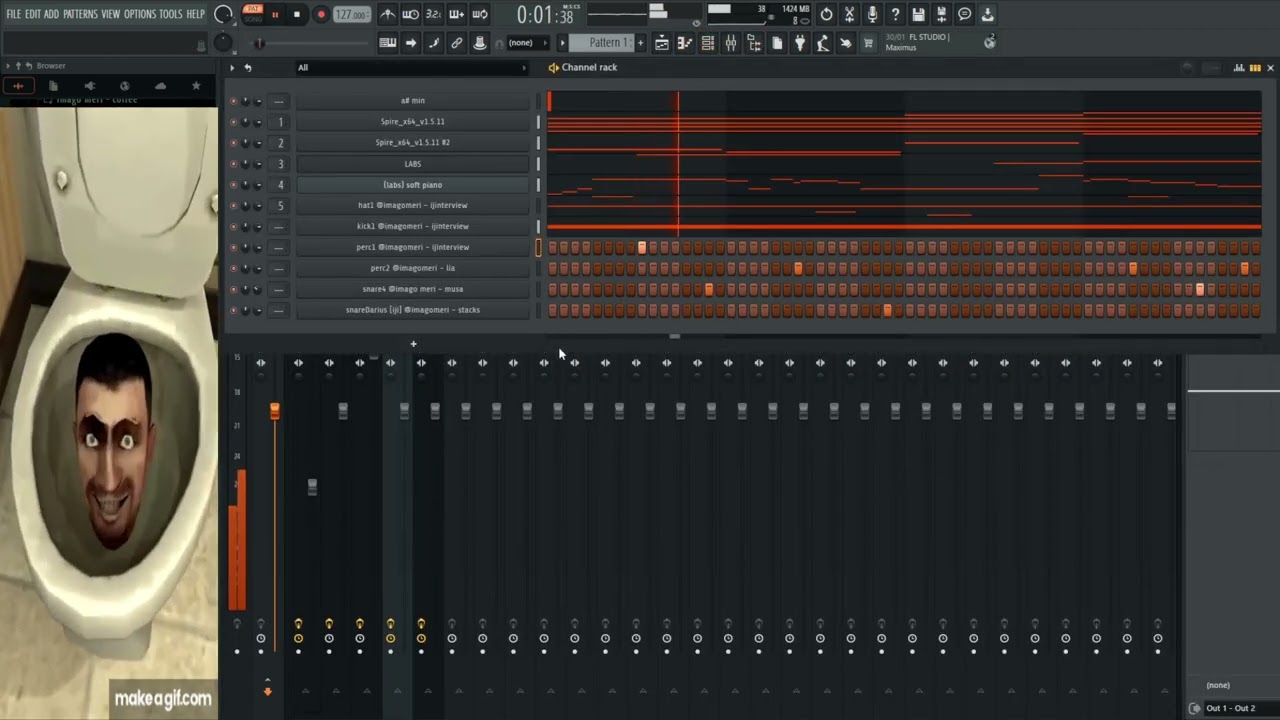Switch to PAT pattern mode
The image size is (1280, 720).
(x=253, y=9)
